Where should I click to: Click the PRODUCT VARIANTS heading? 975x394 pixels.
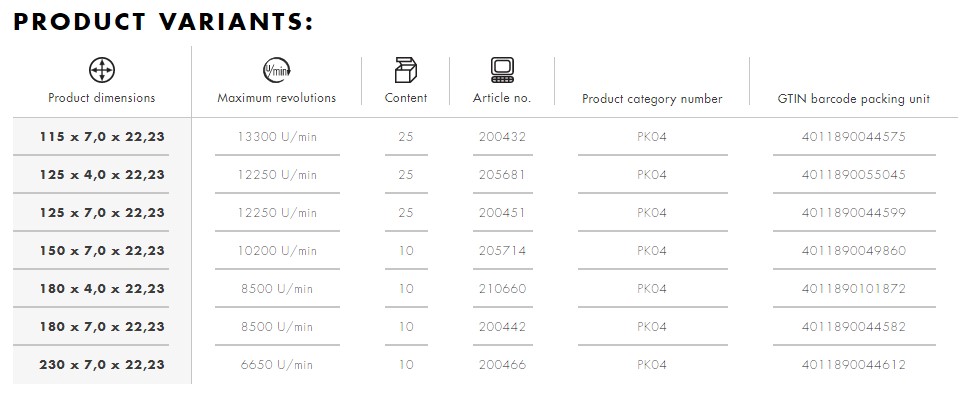[164, 22]
